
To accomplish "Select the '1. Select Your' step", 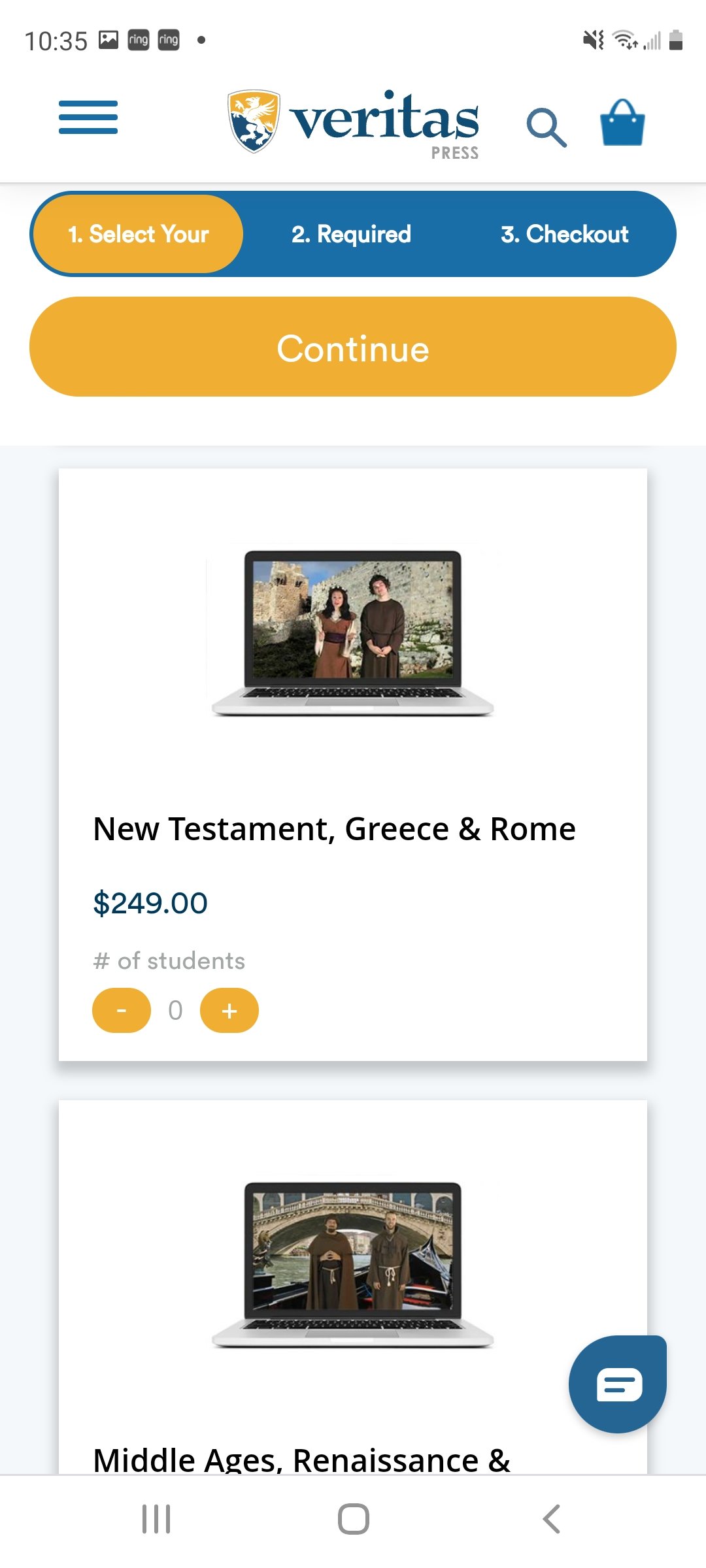I will coord(138,234).
